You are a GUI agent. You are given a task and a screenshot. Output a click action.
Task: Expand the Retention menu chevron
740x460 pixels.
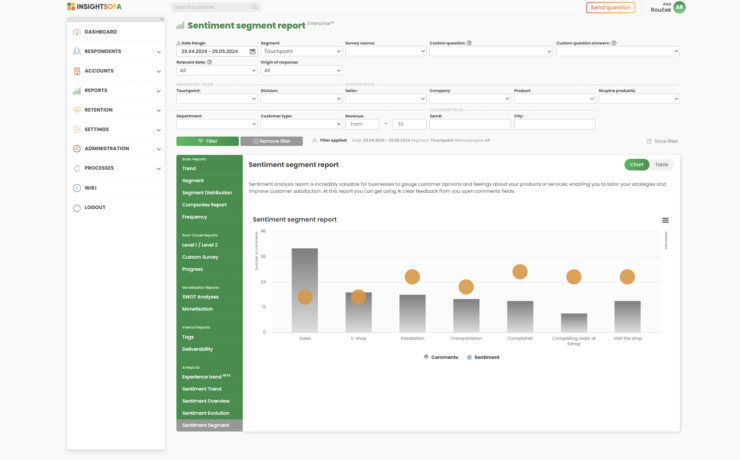[159, 110]
